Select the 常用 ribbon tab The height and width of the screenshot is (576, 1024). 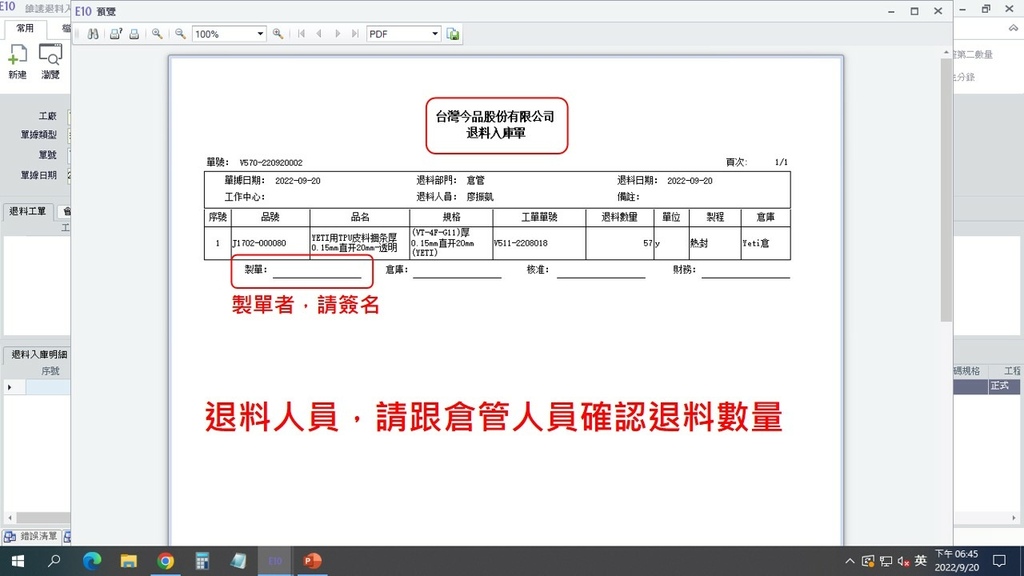click(25, 28)
